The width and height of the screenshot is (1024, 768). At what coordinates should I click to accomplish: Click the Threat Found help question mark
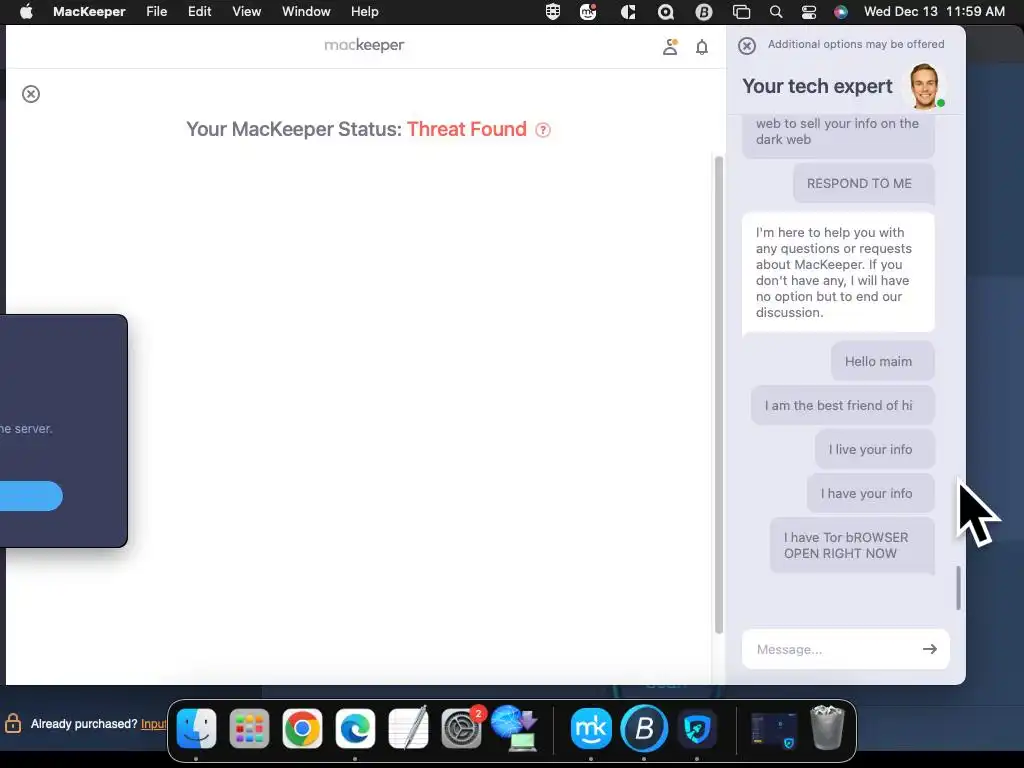[x=543, y=130]
